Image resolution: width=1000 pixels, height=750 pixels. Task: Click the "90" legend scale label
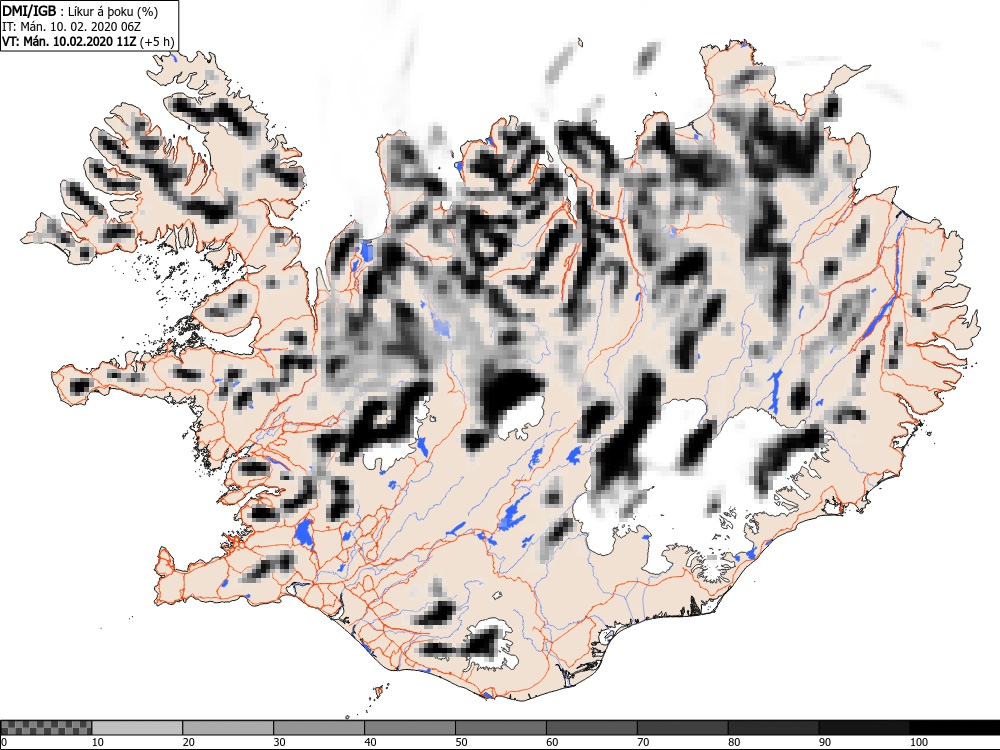[825, 742]
